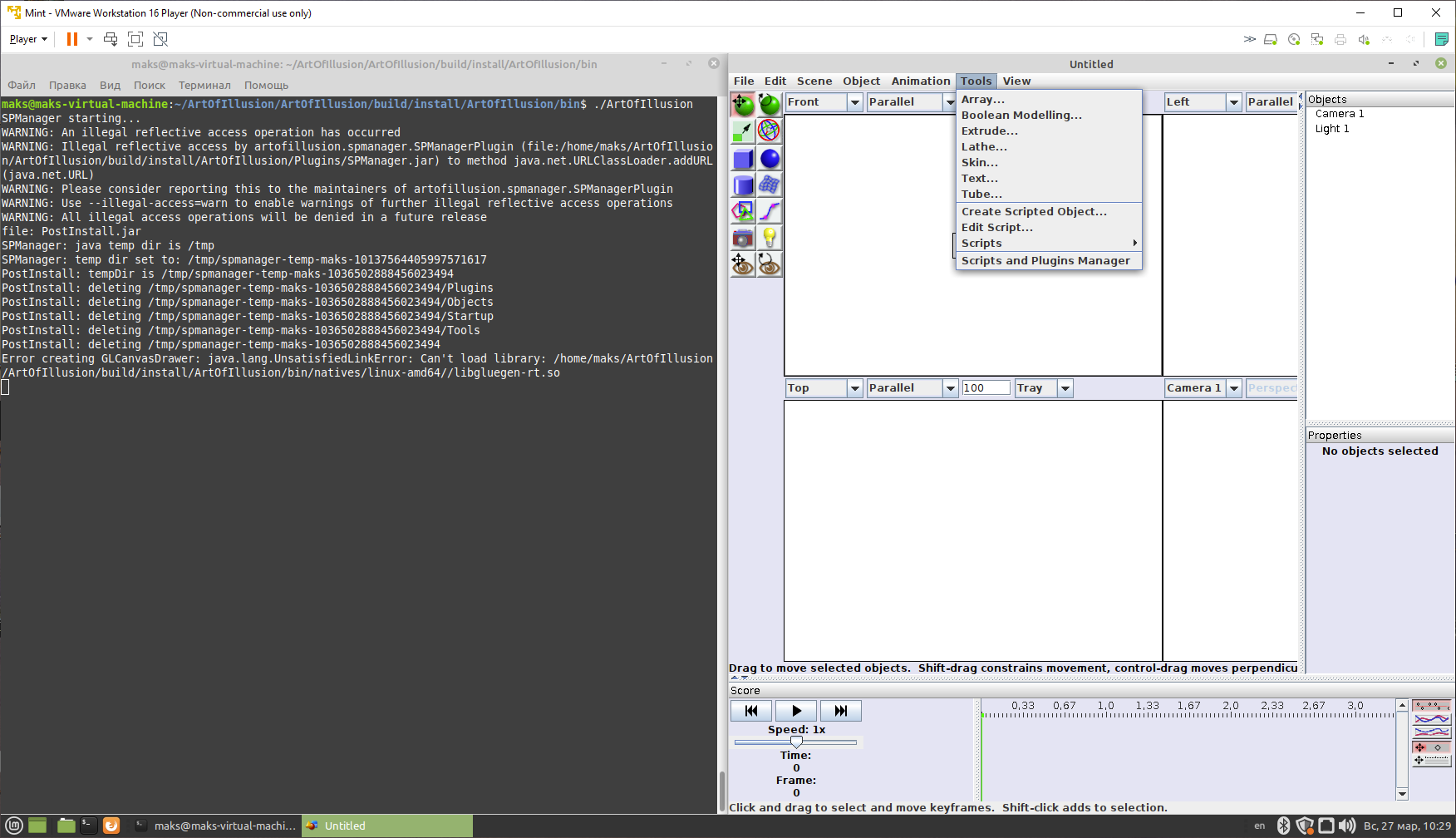Open Firefox from the Mint taskbar
Viewport: 1456px width, 838px height.
pos(111,826)
